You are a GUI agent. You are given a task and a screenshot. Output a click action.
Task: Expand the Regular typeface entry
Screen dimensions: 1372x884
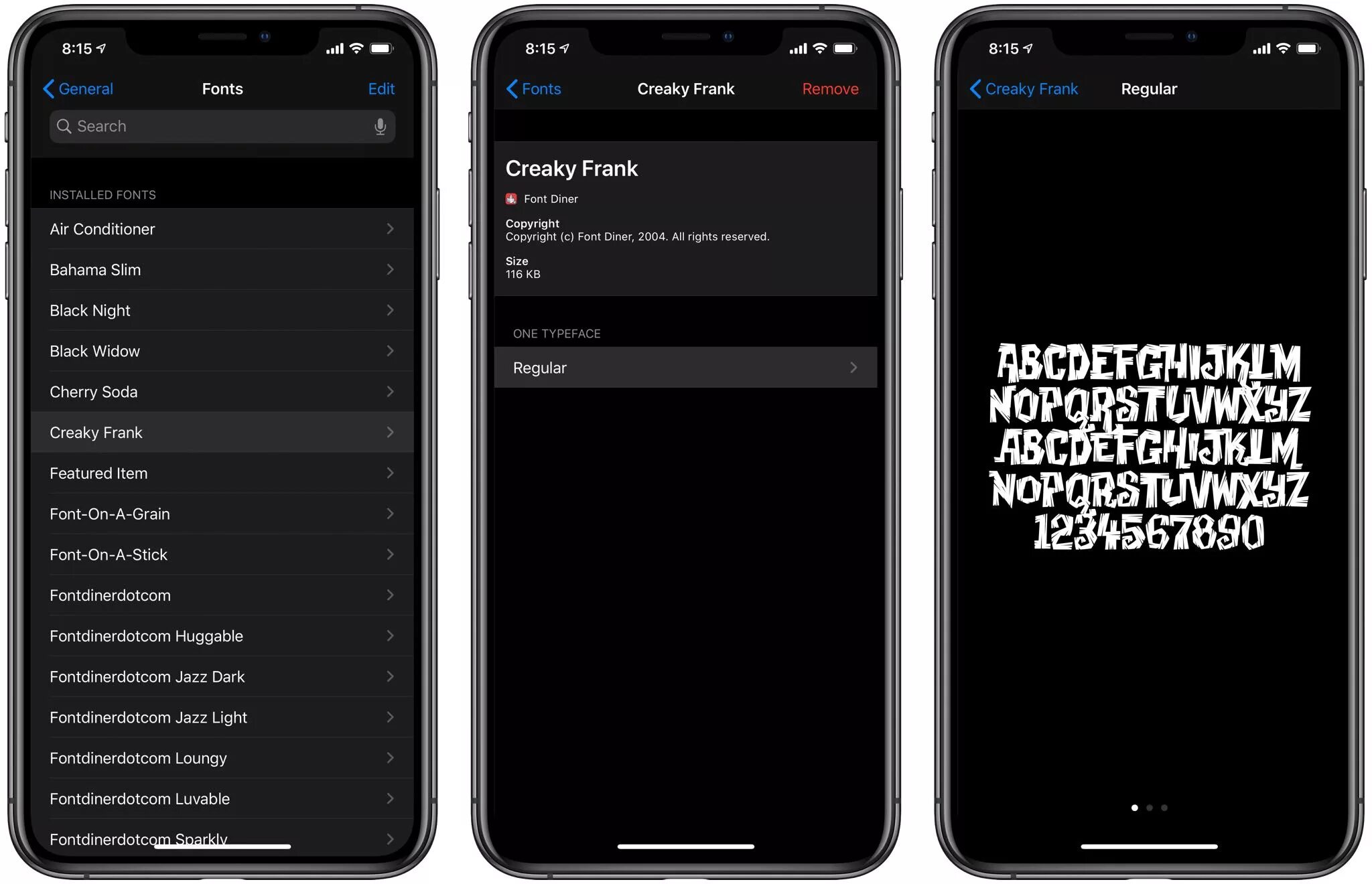[x=683, y=367]
